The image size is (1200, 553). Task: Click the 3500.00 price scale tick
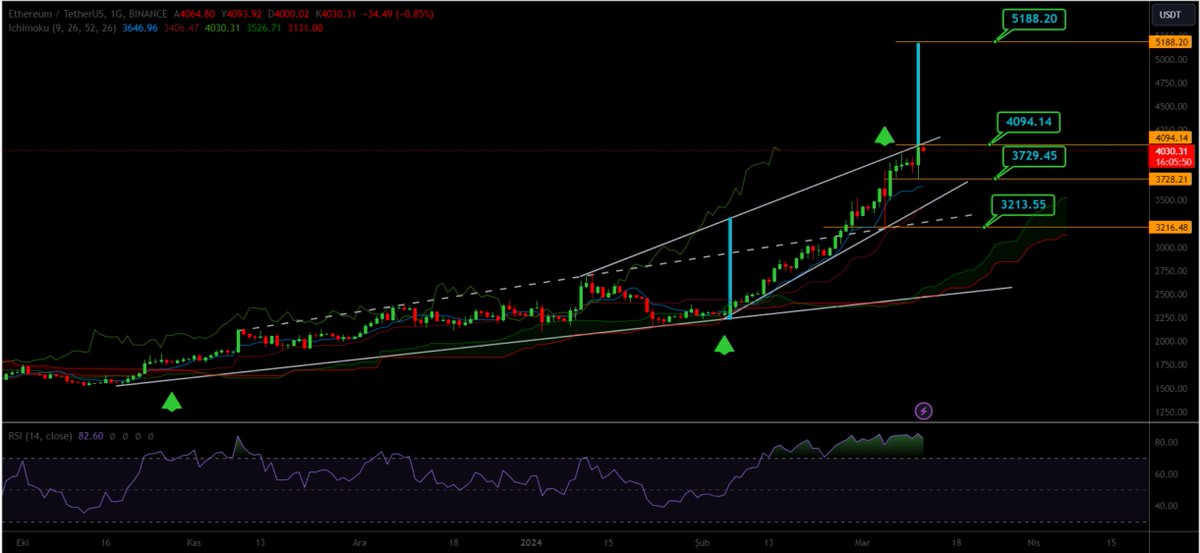(1170, 200)
